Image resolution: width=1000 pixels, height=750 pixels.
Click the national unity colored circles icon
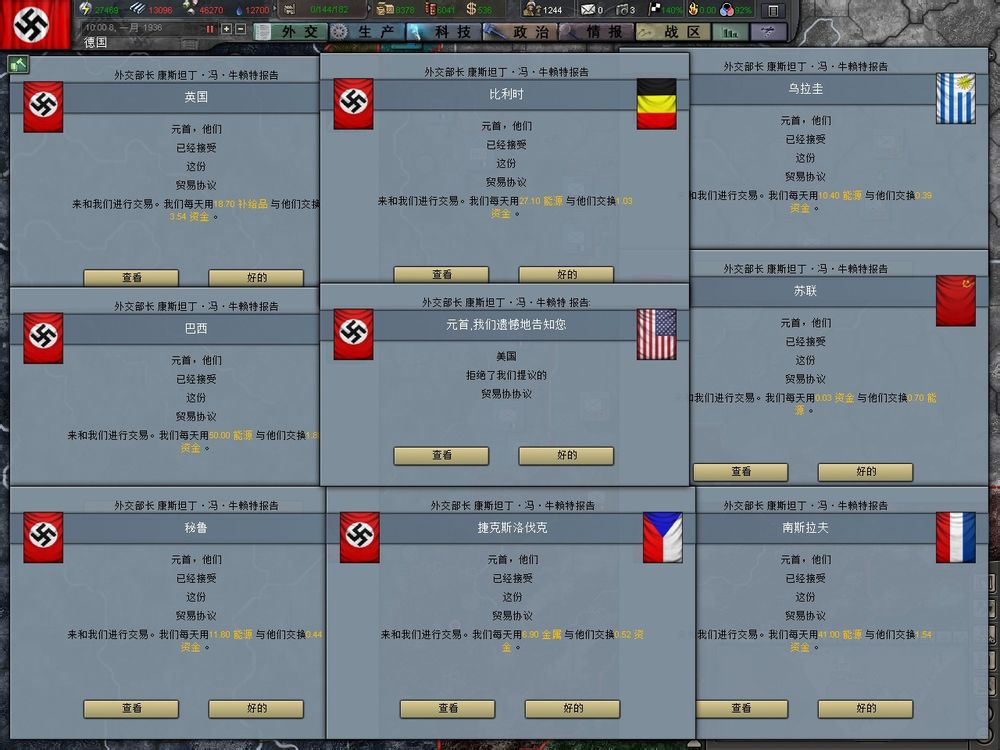(726, 10)
